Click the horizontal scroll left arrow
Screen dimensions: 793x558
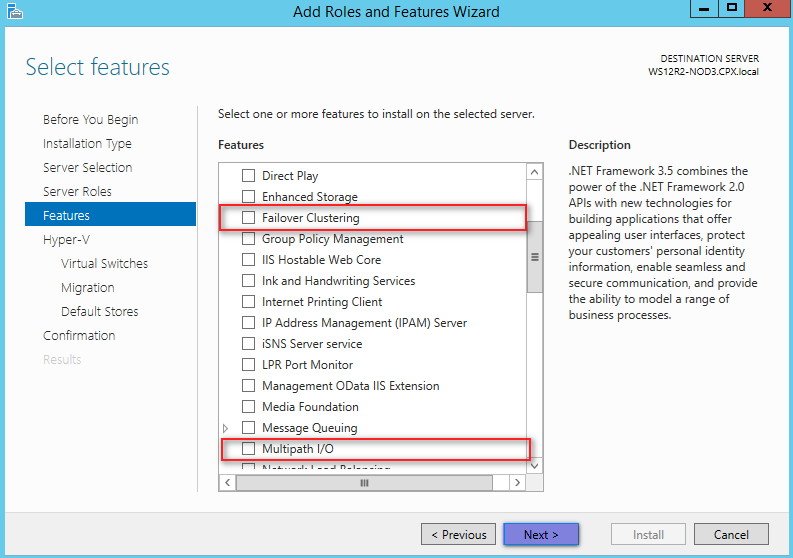point(228,483)
